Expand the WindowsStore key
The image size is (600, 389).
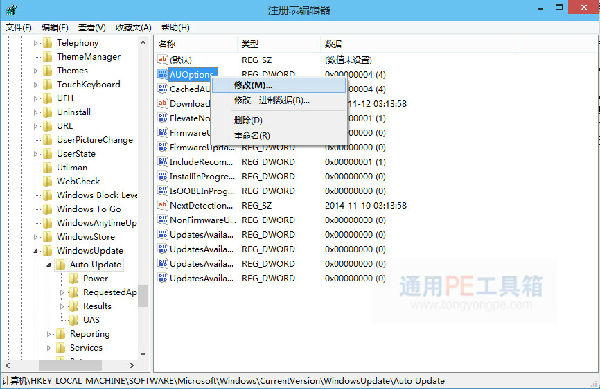(35, 237)
